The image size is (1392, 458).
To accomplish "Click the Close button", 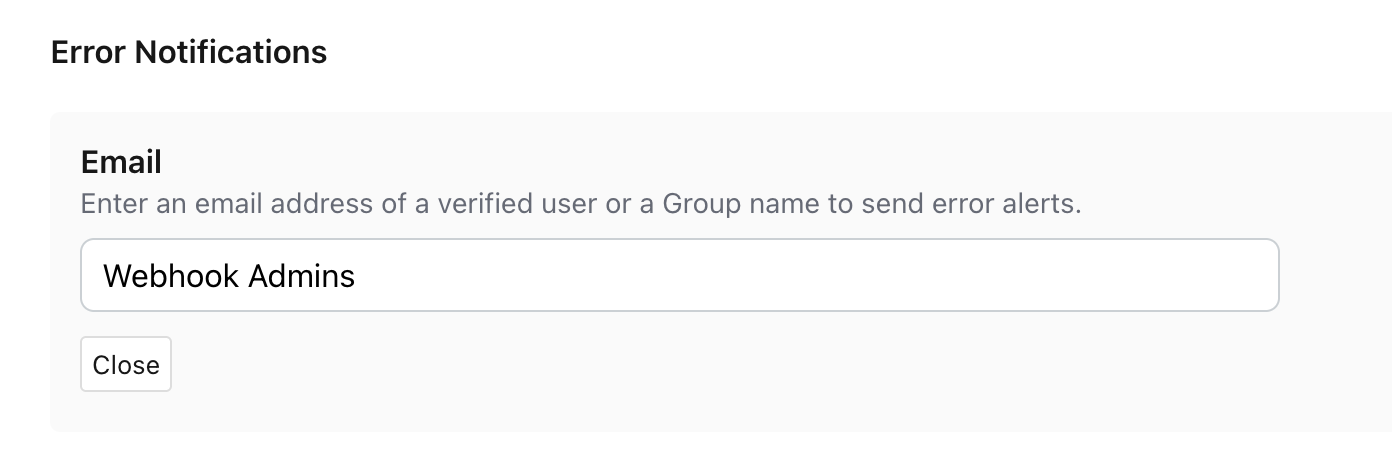I will click(126, 365).
